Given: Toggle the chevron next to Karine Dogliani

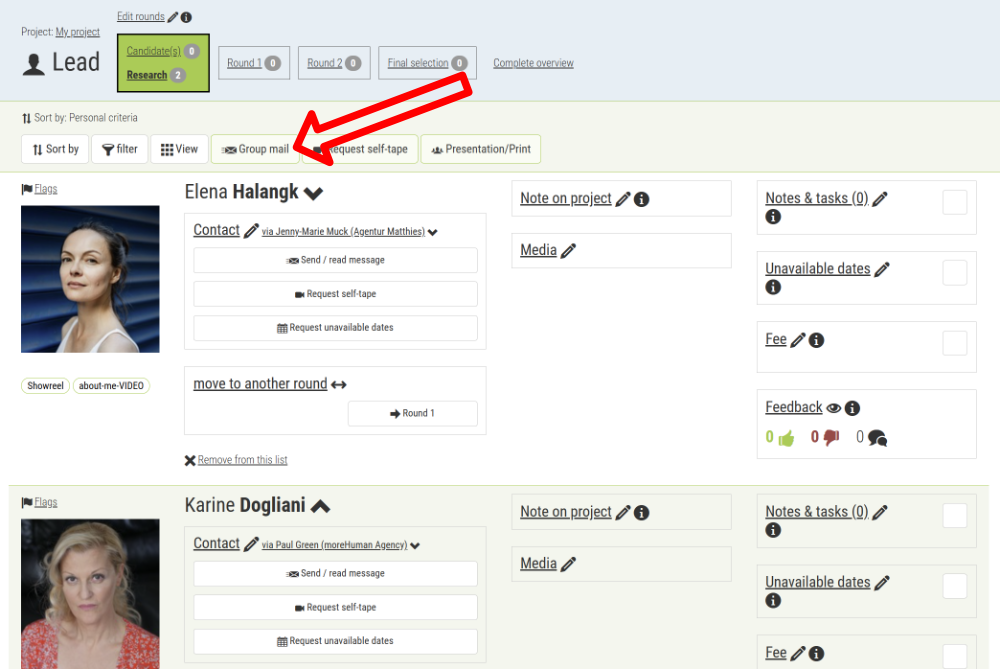Looking at the screenshot, I should point(320,506).
